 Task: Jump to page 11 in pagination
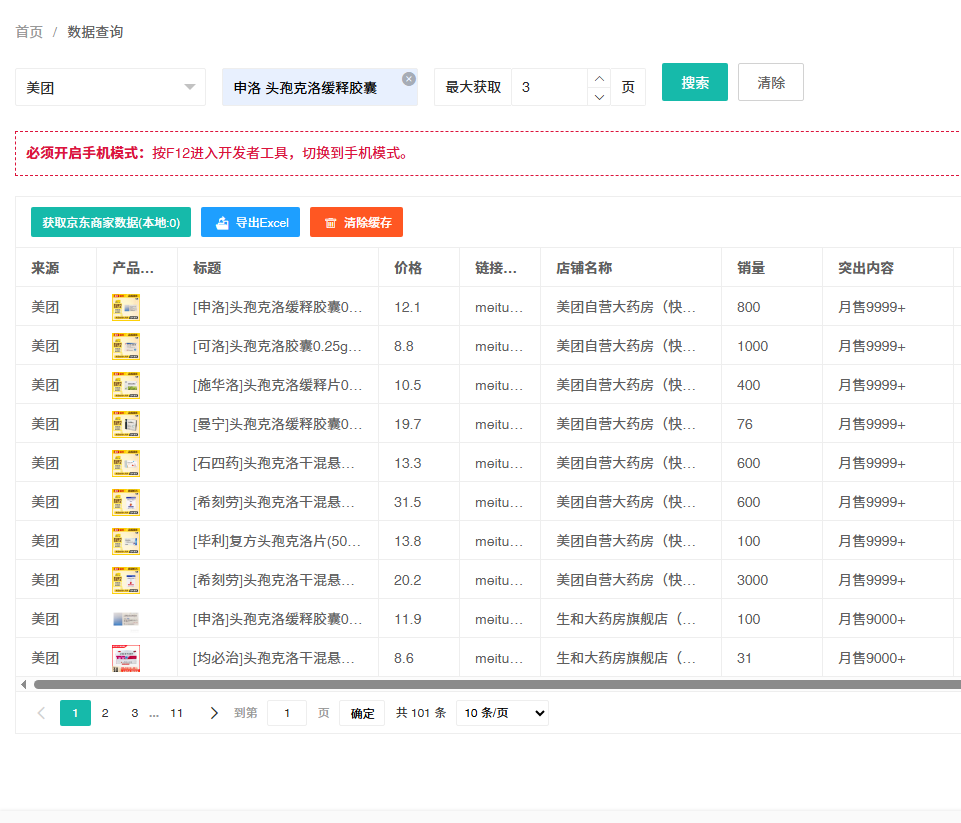tap(176, 713)
